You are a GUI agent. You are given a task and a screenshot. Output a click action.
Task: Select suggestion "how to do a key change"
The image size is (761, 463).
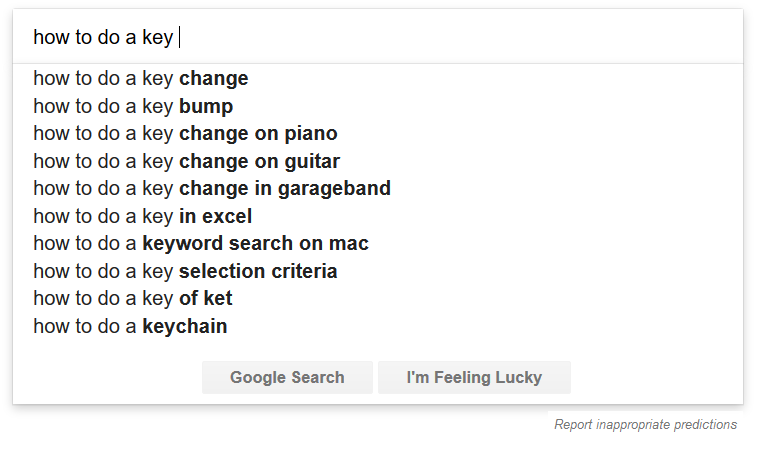click(x=140, y=79)
